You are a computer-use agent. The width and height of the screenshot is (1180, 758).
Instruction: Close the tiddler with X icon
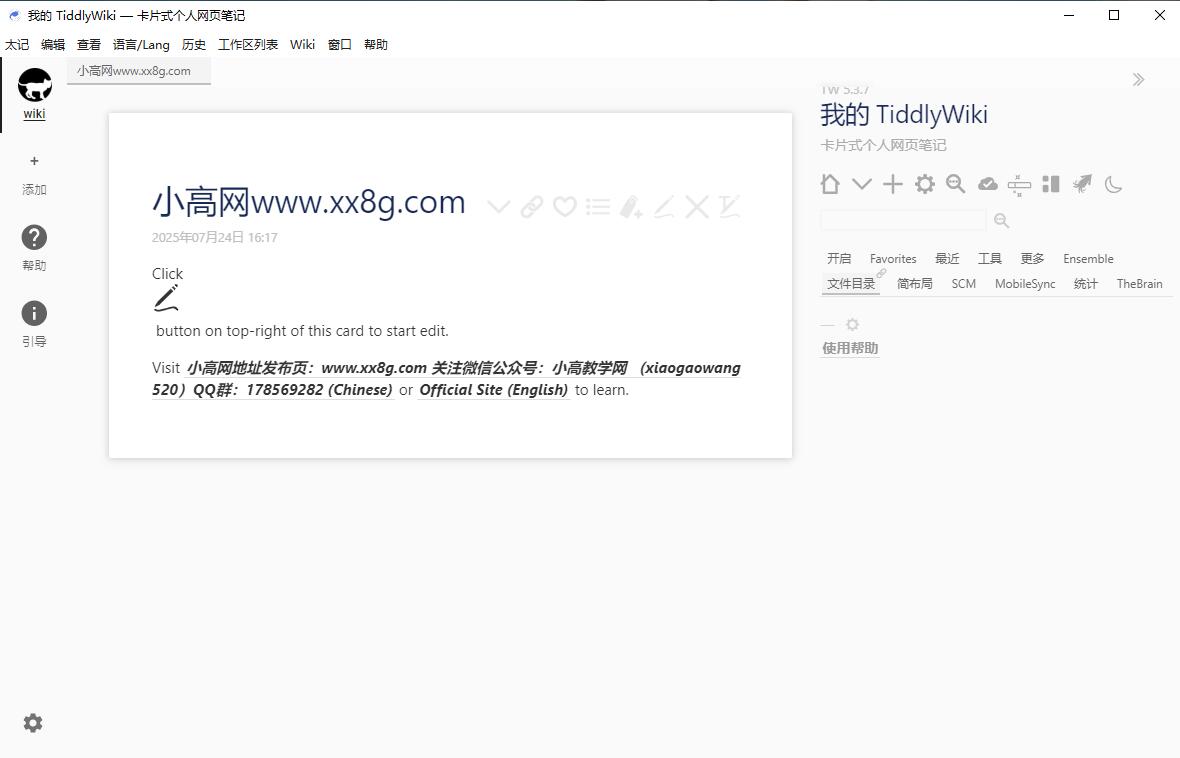pos(697,206)
